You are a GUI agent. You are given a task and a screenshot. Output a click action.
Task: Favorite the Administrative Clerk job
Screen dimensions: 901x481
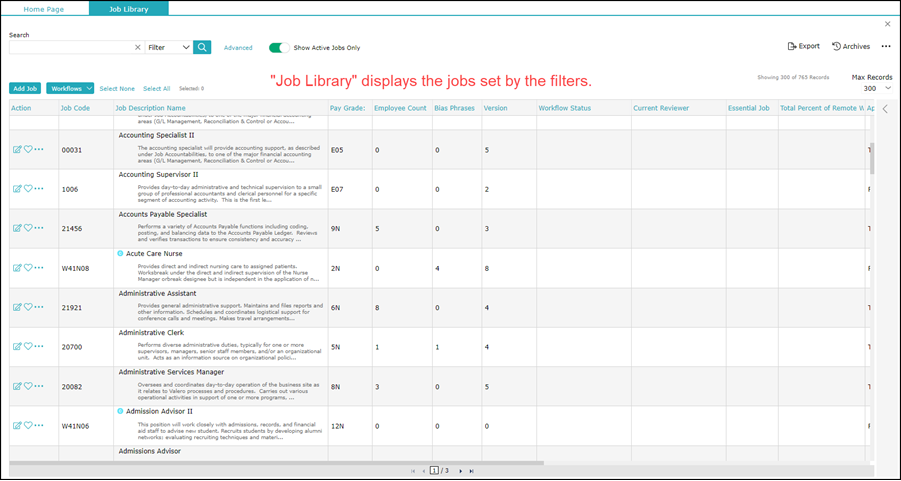coord(28,347)
